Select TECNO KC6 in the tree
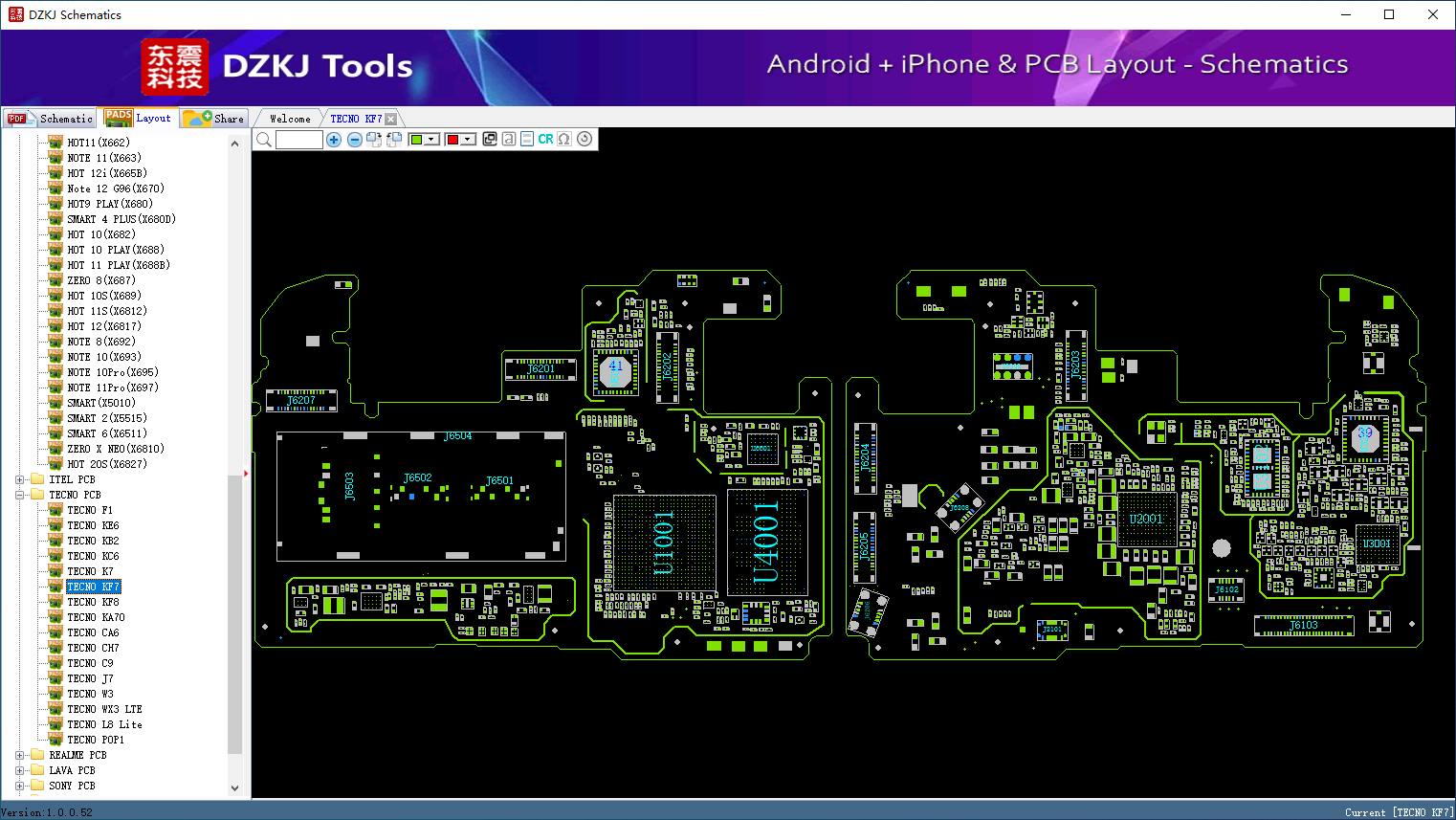The image size is (1456, 820). 93,556
